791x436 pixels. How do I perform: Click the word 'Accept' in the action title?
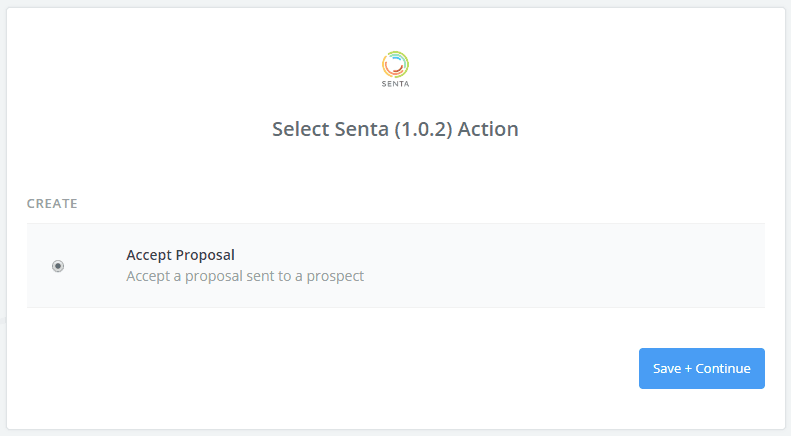[148, 255]
